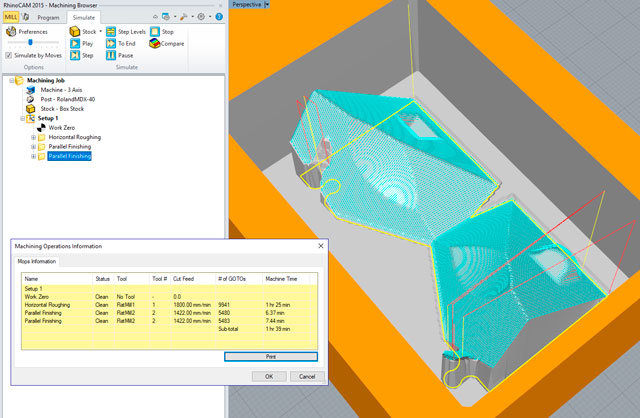This screenshot has width=640, height=418.
Task: Click the Perspectiva viewport title
Action: point(247,4)
